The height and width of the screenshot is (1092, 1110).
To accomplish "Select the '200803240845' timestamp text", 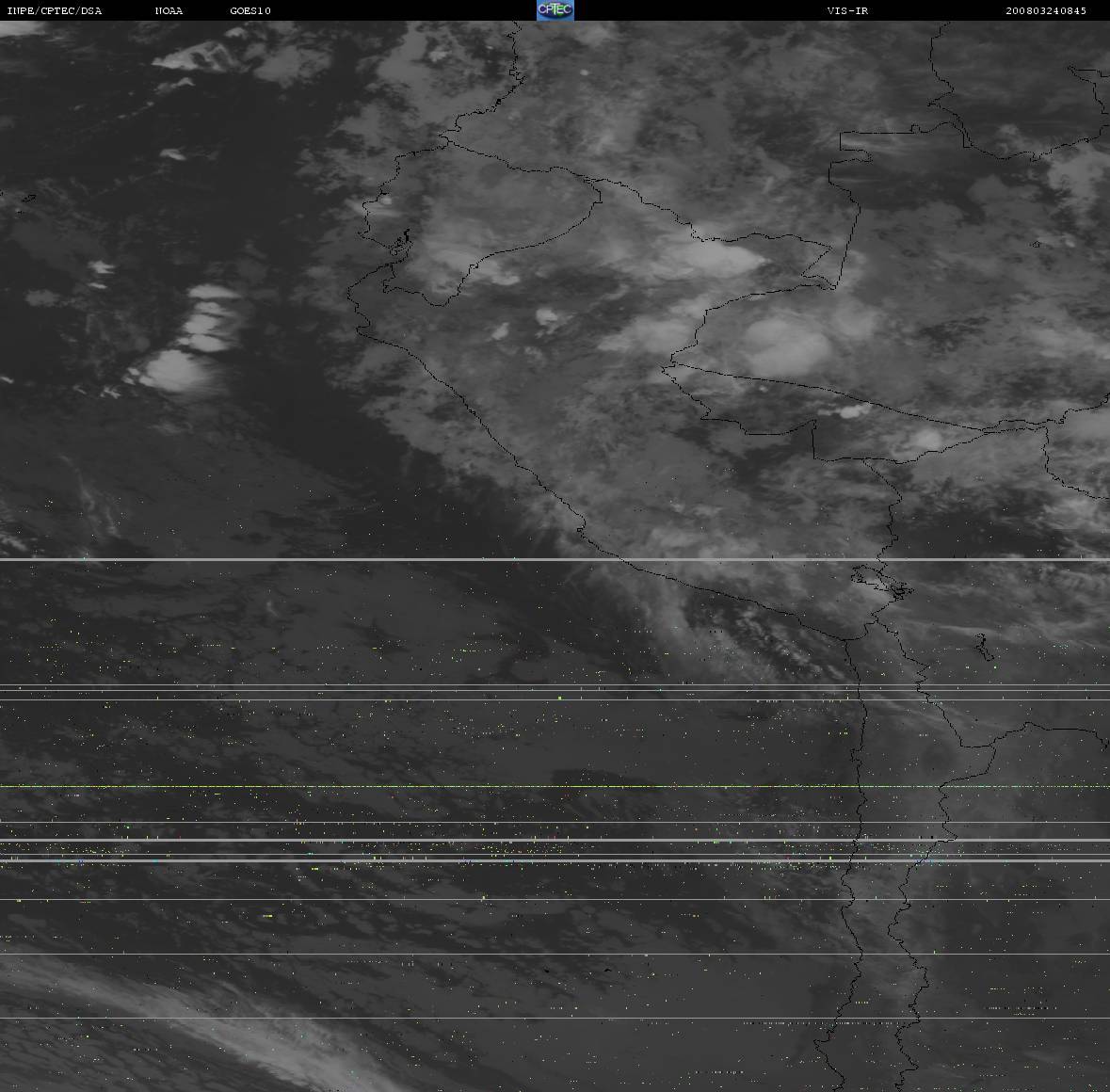I will [1046, 10].
